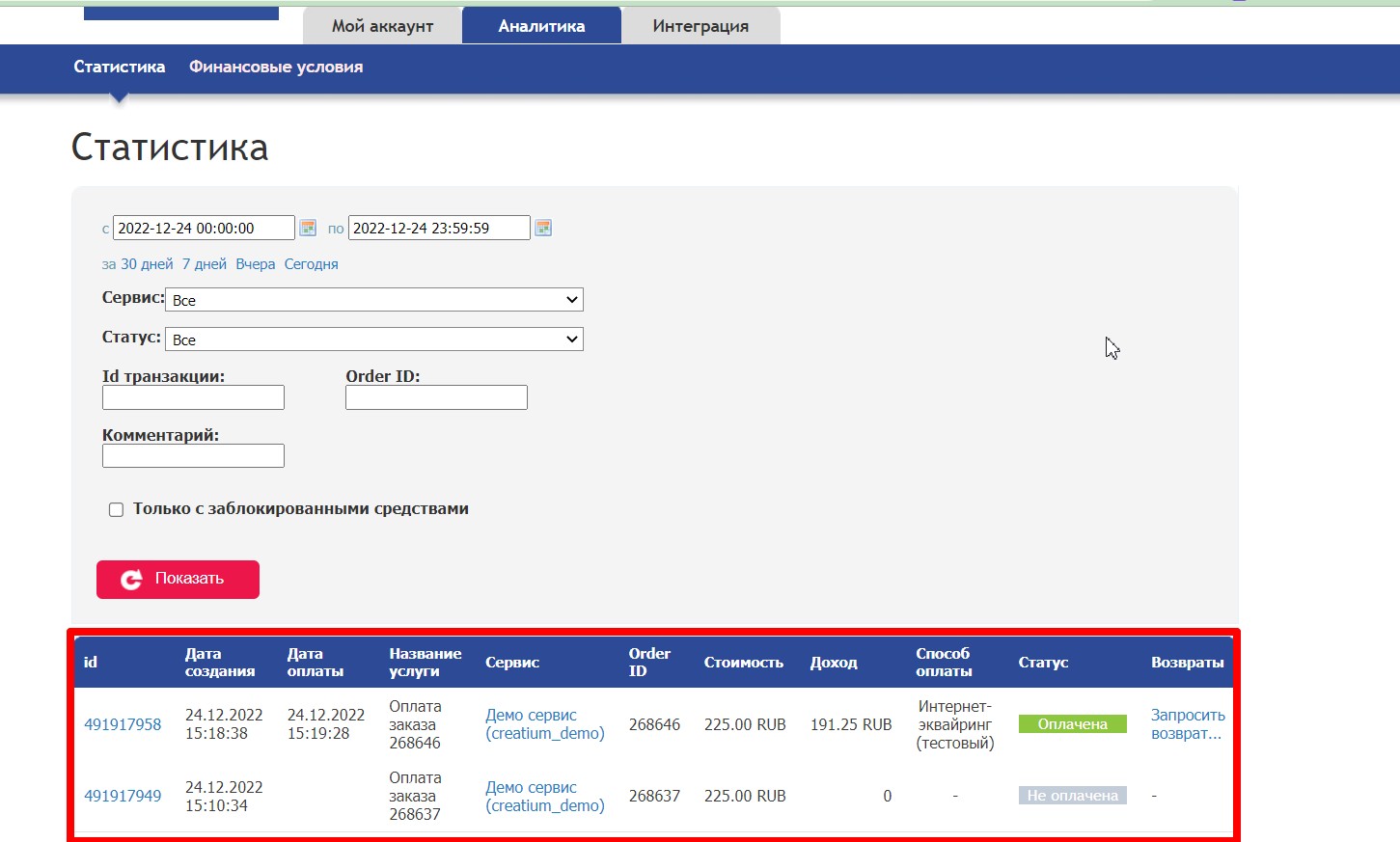Image resolution: width=1400 pixels, height=842 pixels.
Task: Select the Сегодня period link
Action: pyautogui.click(x=312, y=264)
